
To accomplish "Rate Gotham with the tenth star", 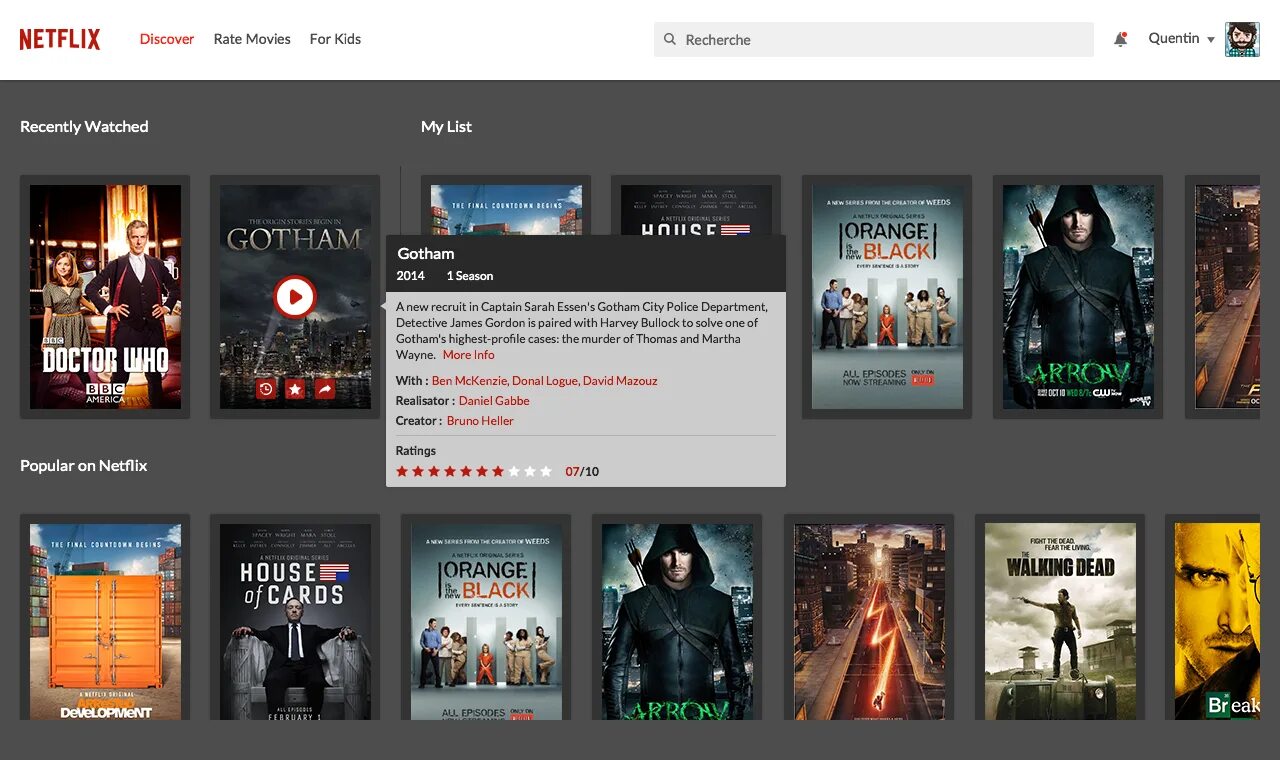I will pos(546,471).
